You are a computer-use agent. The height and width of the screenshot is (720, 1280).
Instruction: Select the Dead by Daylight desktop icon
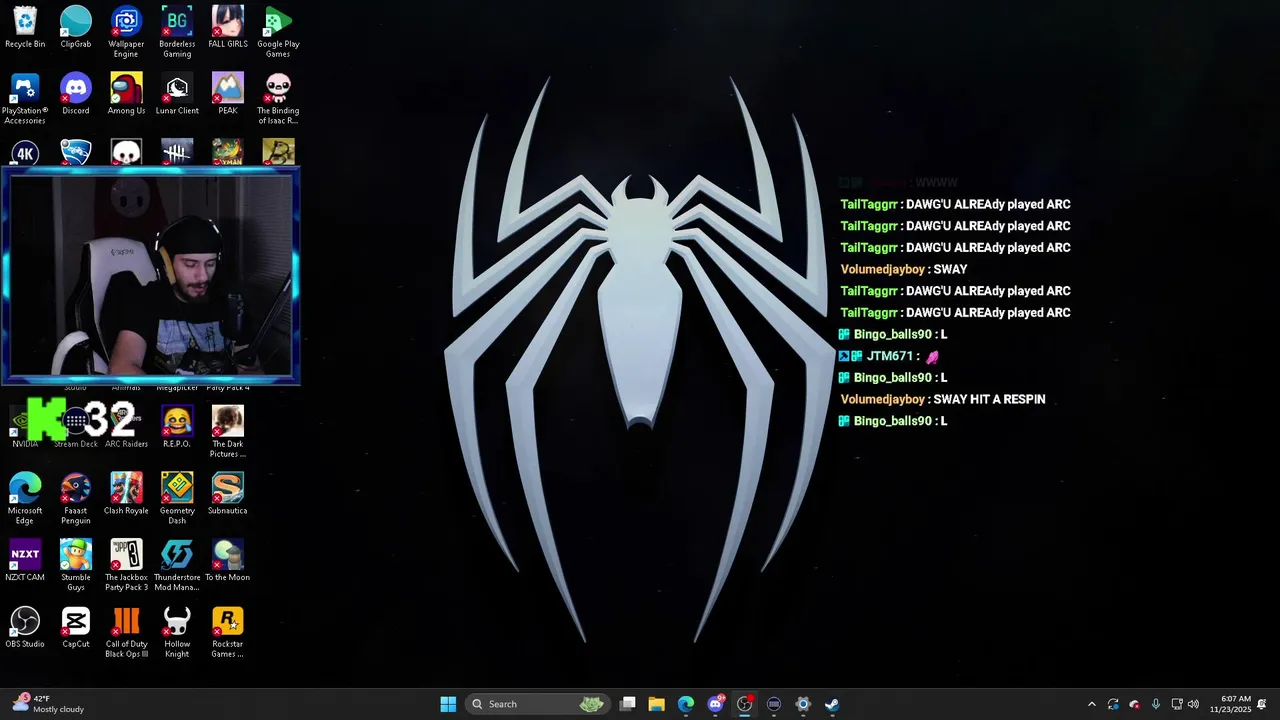(x=177, y=152)
